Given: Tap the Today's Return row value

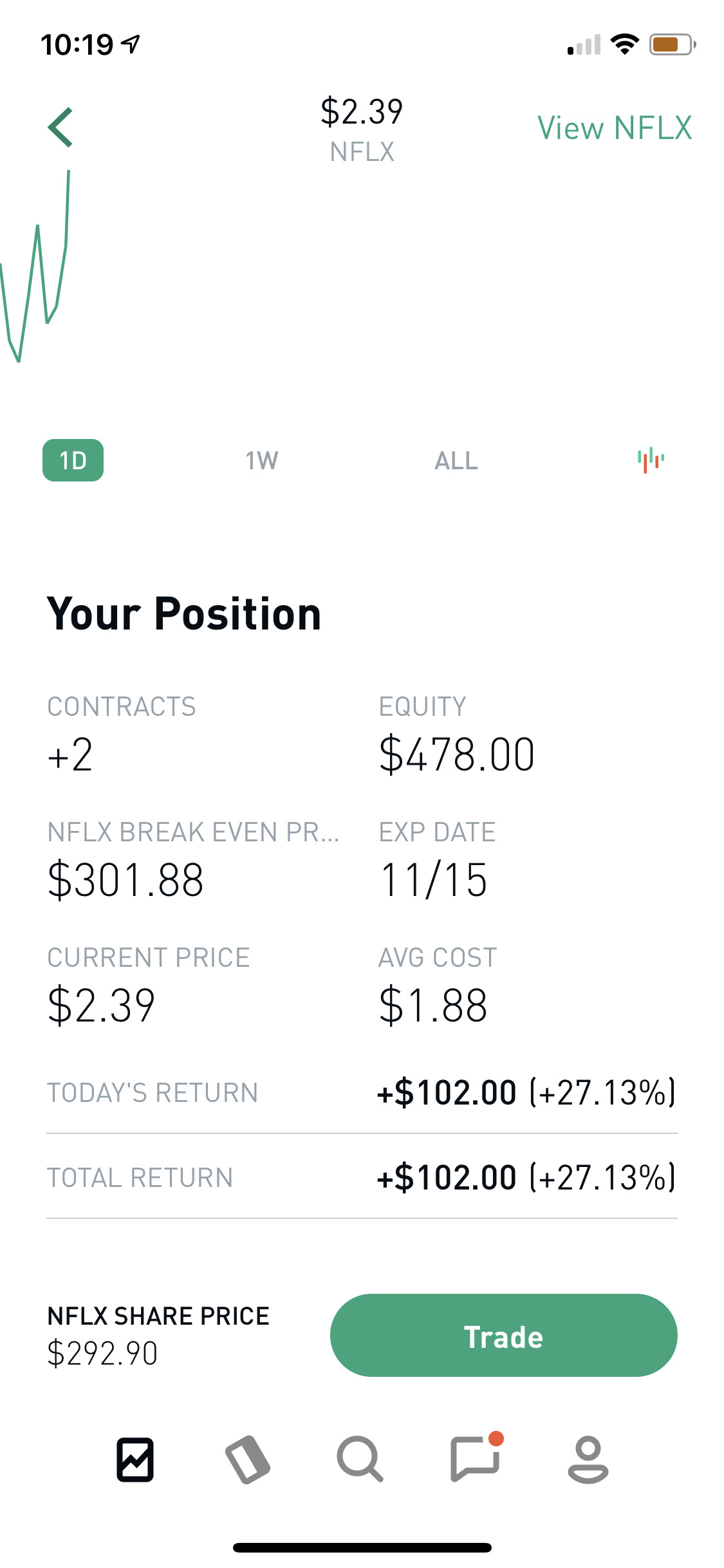Looking at the screenshot, I should point(526,1093).
